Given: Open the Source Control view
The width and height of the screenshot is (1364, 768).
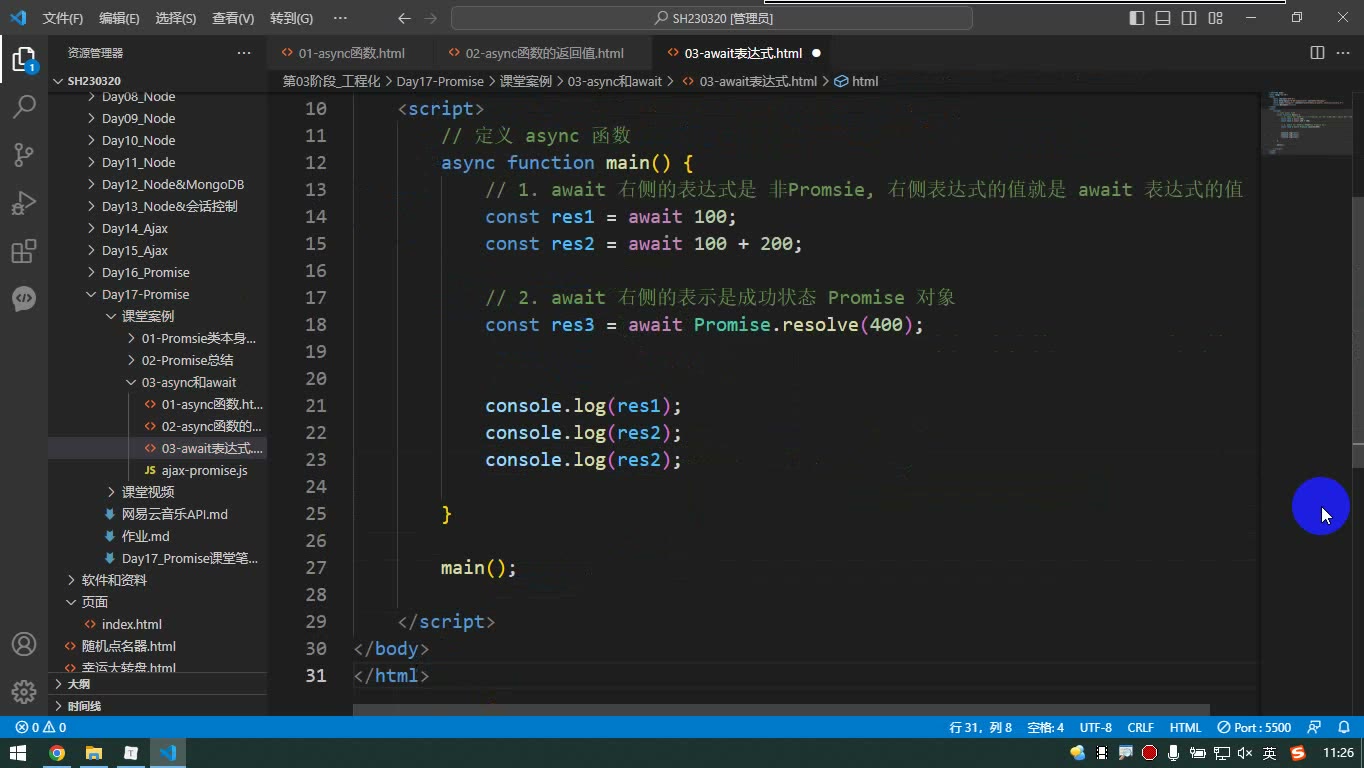Looking at the screenshot, I should (24, 154).
